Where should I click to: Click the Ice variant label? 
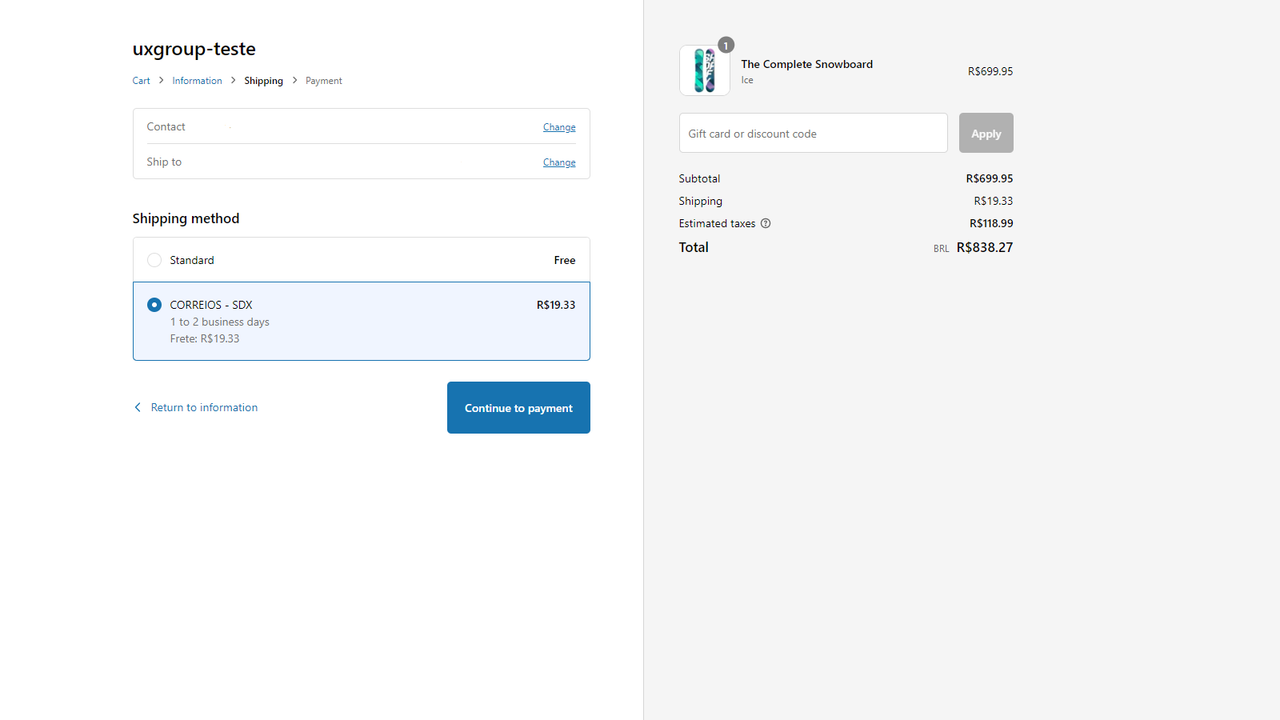[747, 80]
